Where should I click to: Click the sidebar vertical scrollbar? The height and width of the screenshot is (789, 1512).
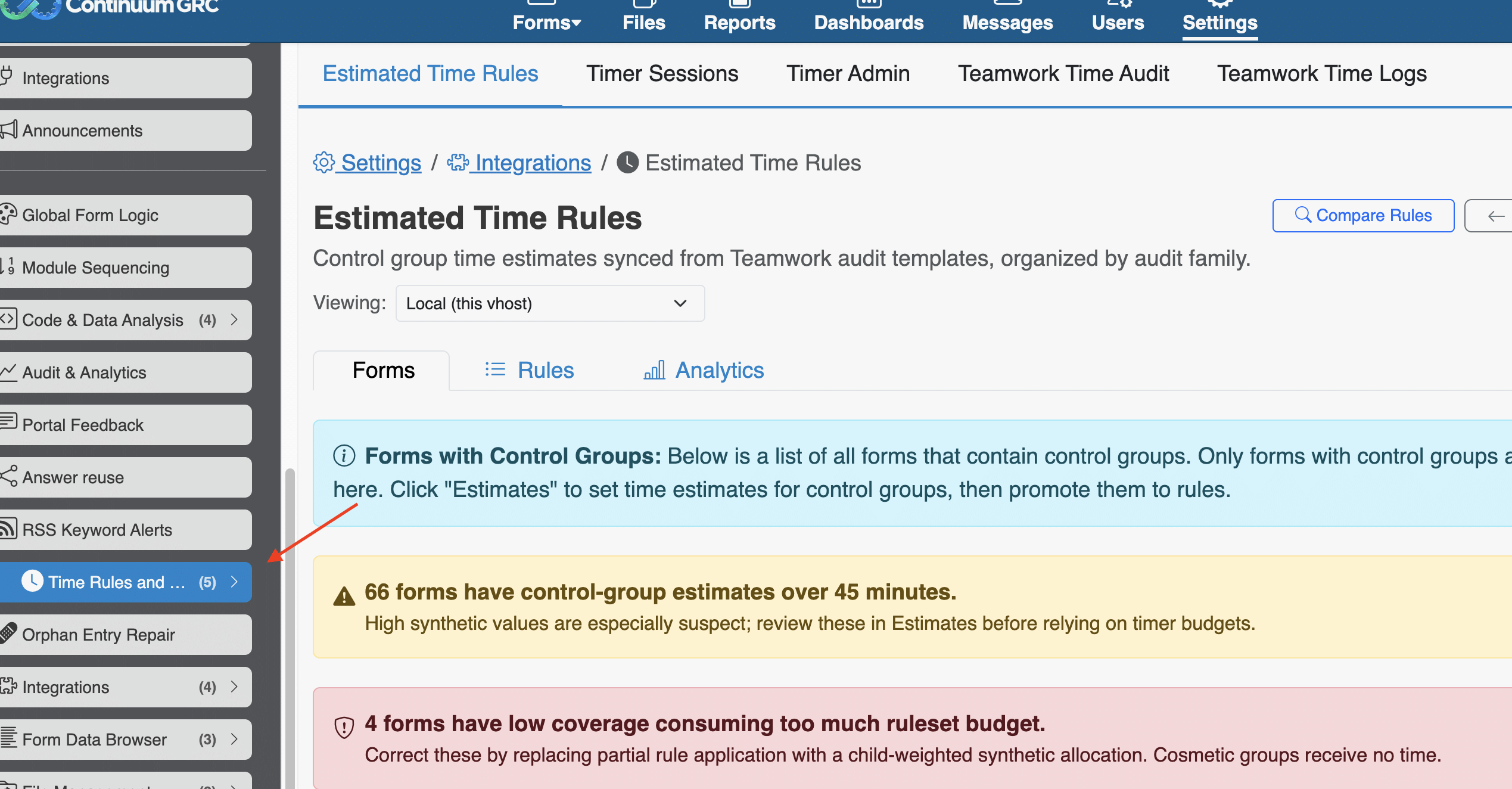[290, 629]
